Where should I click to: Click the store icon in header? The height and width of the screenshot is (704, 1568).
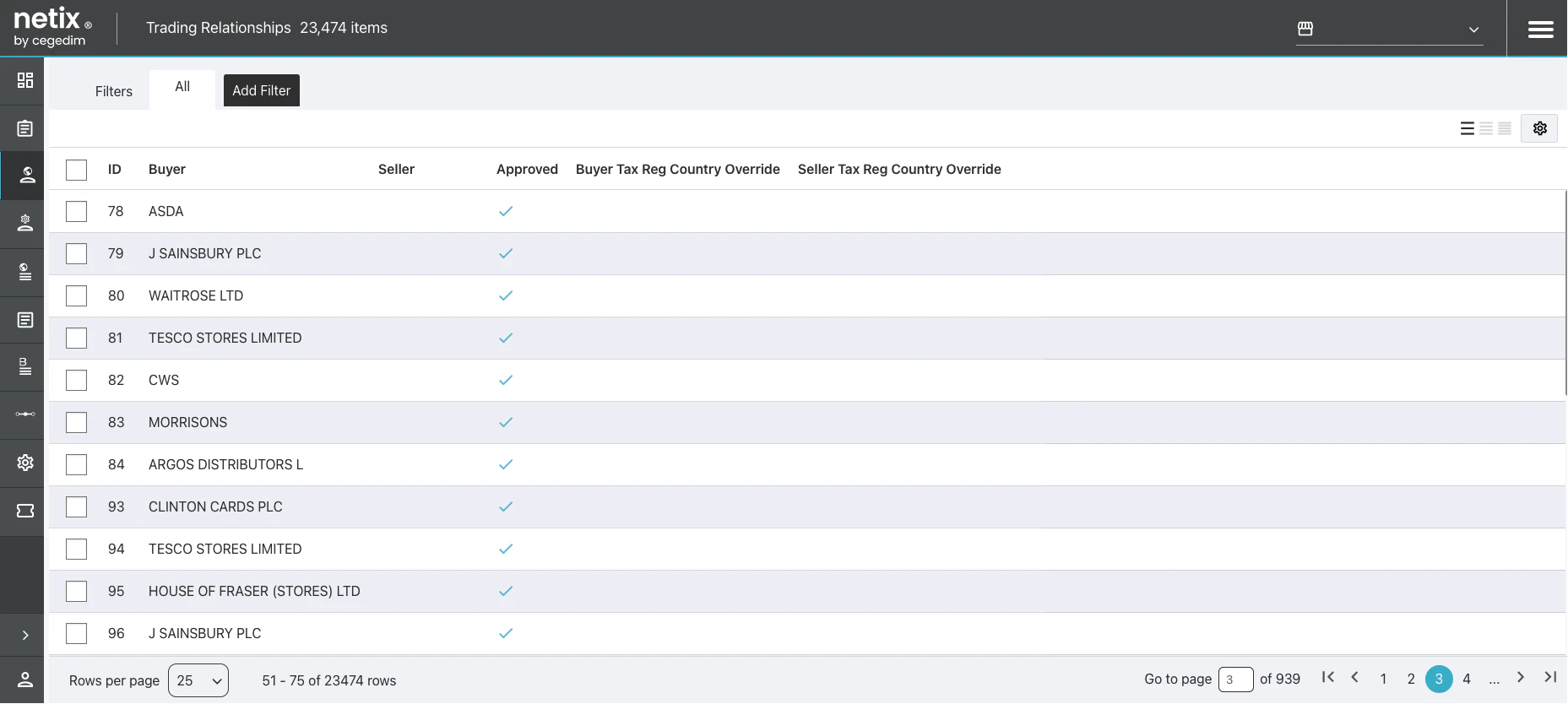pyautogui.click(x=1305, y=29)
